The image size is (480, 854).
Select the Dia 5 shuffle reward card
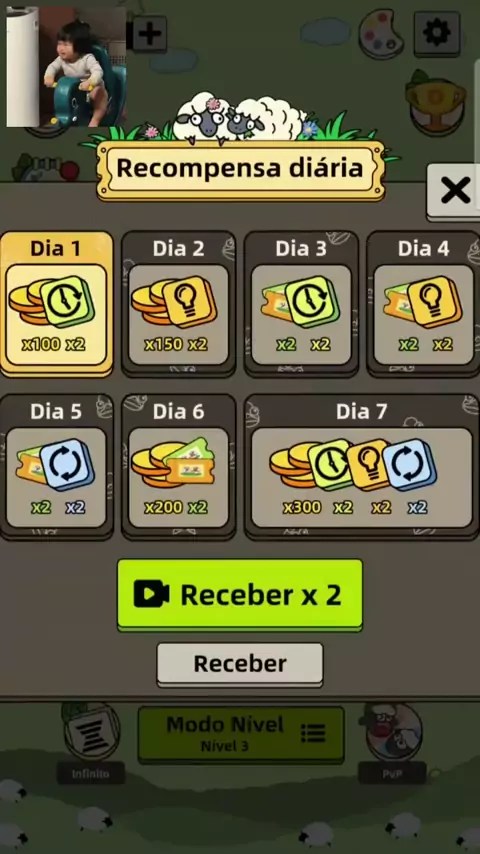(x=57, y=467)
